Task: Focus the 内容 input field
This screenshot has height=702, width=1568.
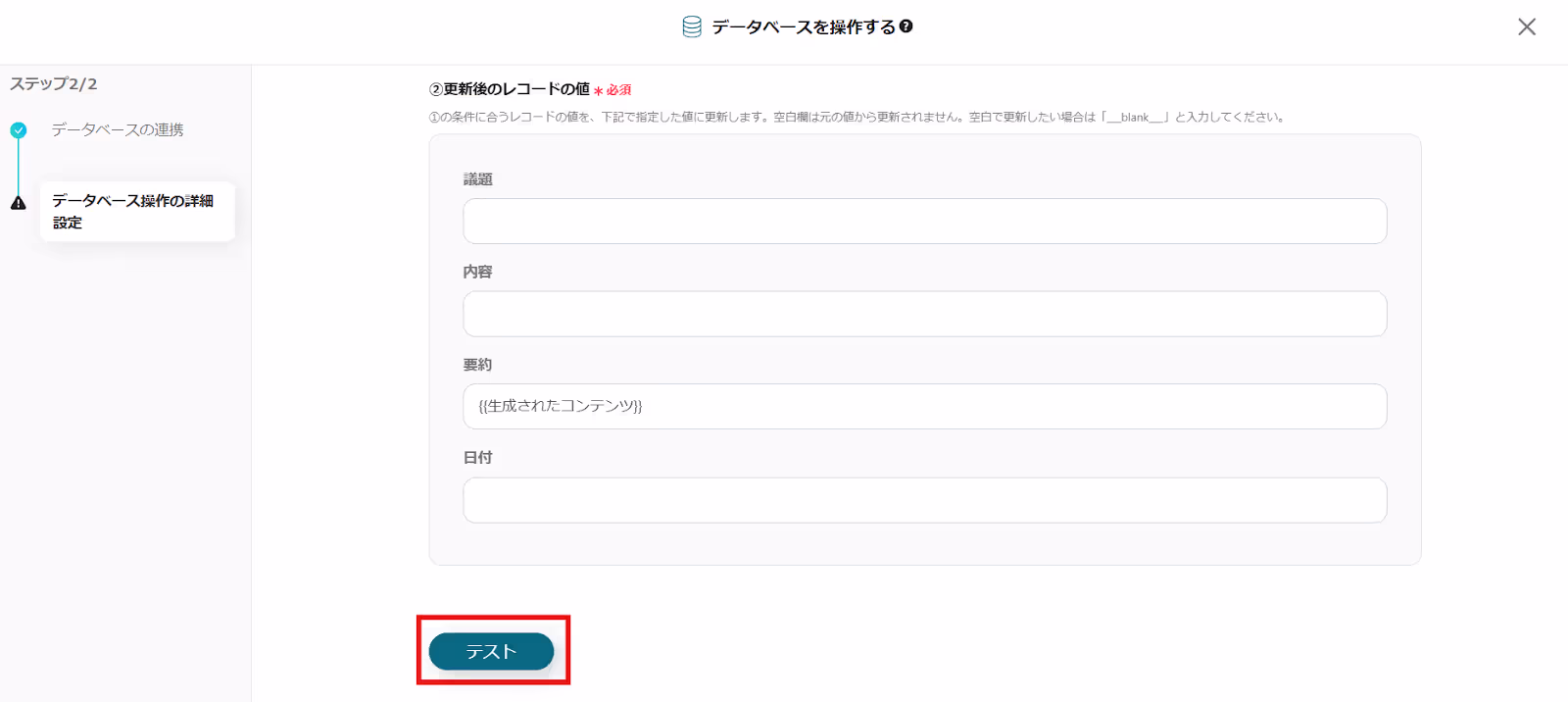Action: [x=925, y=314]
